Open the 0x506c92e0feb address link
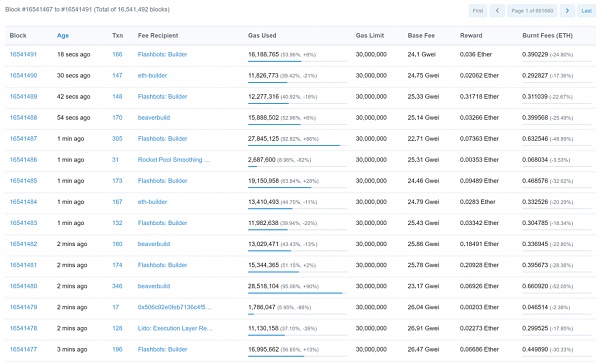 pyautogui.click(x=174, y=307)
